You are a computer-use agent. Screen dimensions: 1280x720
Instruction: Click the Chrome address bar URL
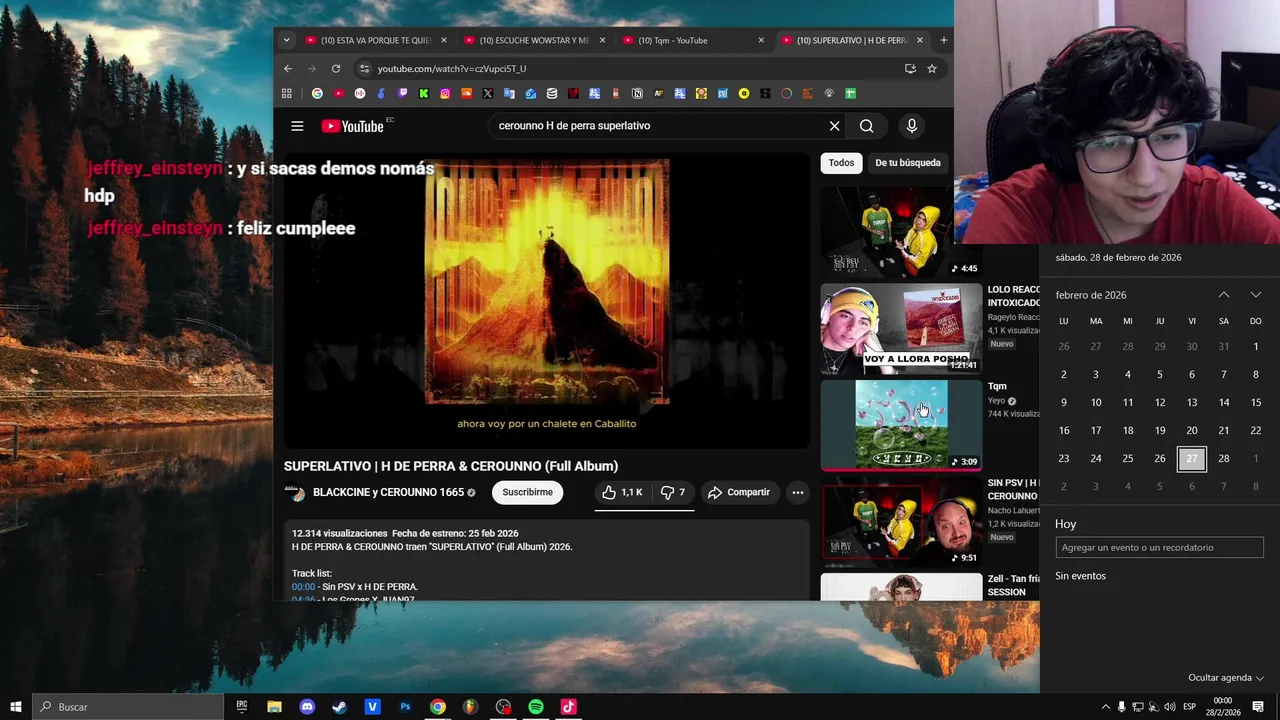click(x=452, y=69)
